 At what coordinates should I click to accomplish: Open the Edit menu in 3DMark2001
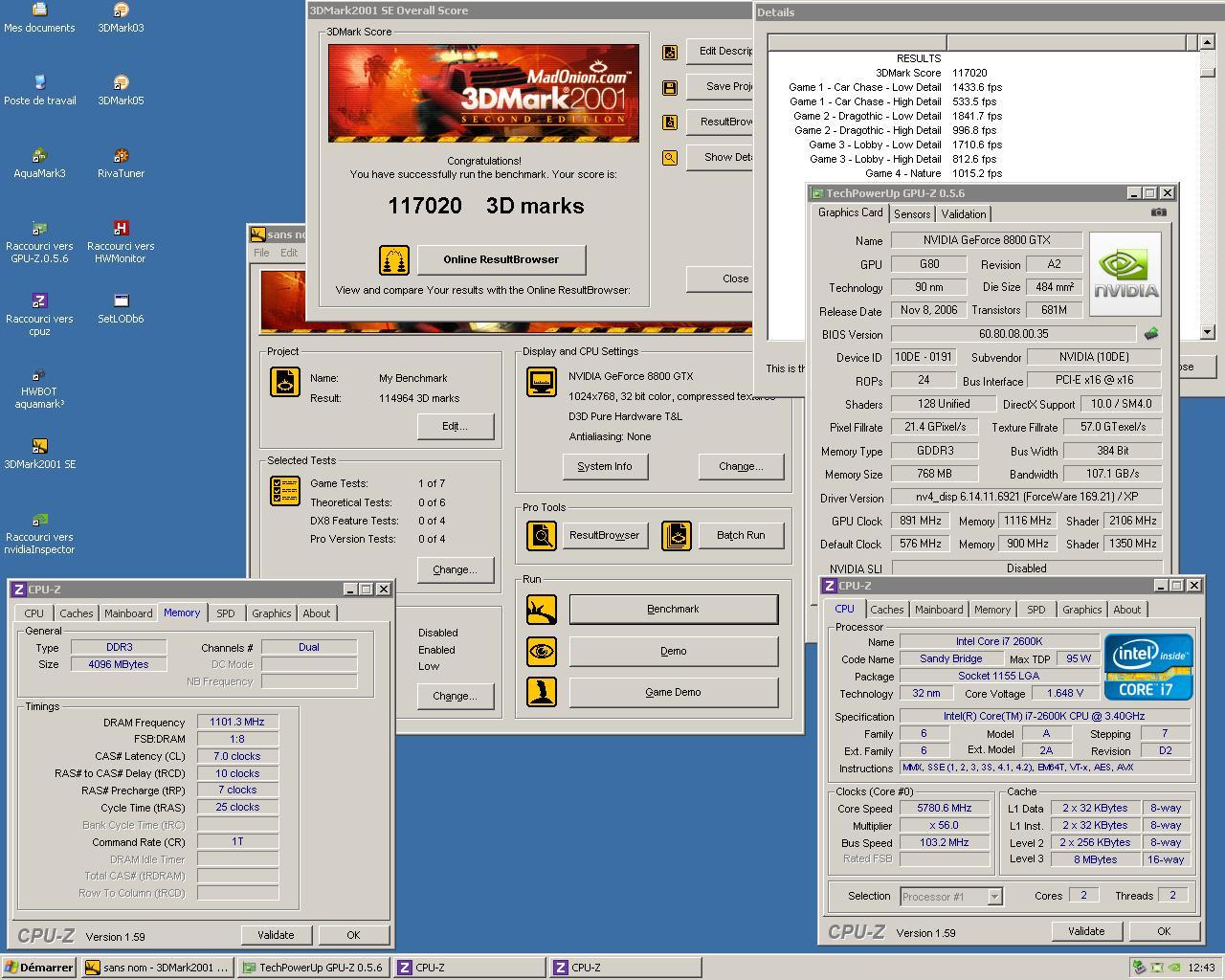289,253
